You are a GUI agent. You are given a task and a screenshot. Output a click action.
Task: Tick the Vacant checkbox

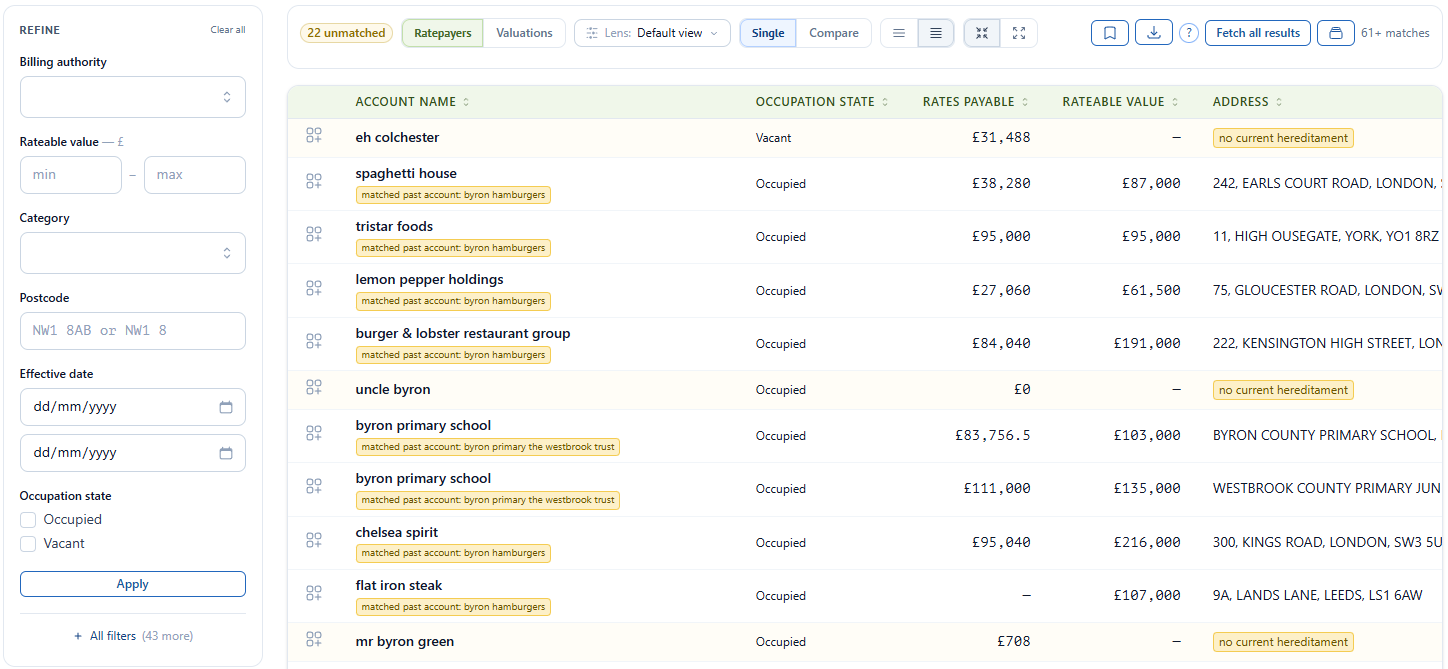(x=29, y=544)
